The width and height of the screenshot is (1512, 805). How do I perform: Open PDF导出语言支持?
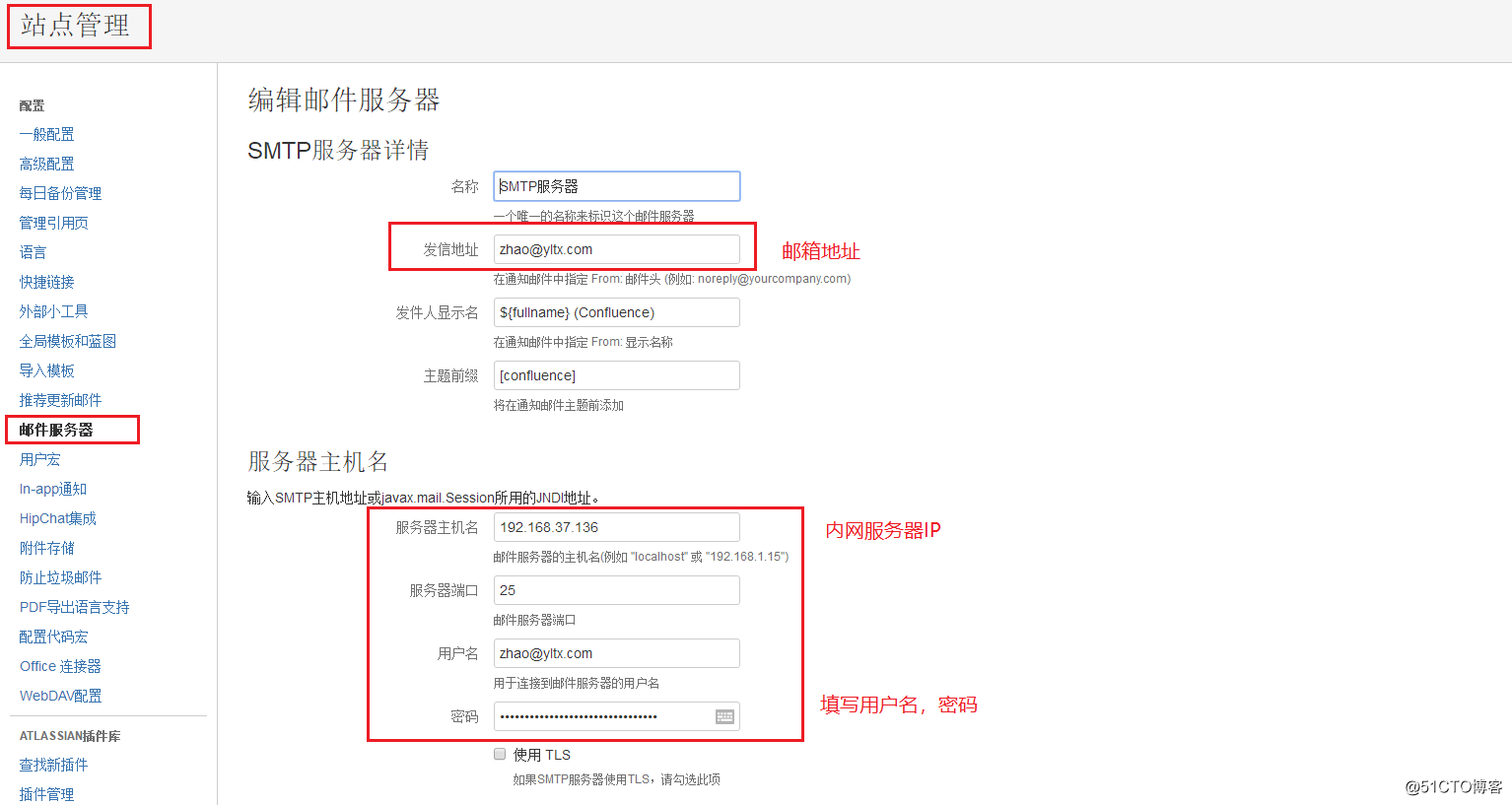click(75, 607)
